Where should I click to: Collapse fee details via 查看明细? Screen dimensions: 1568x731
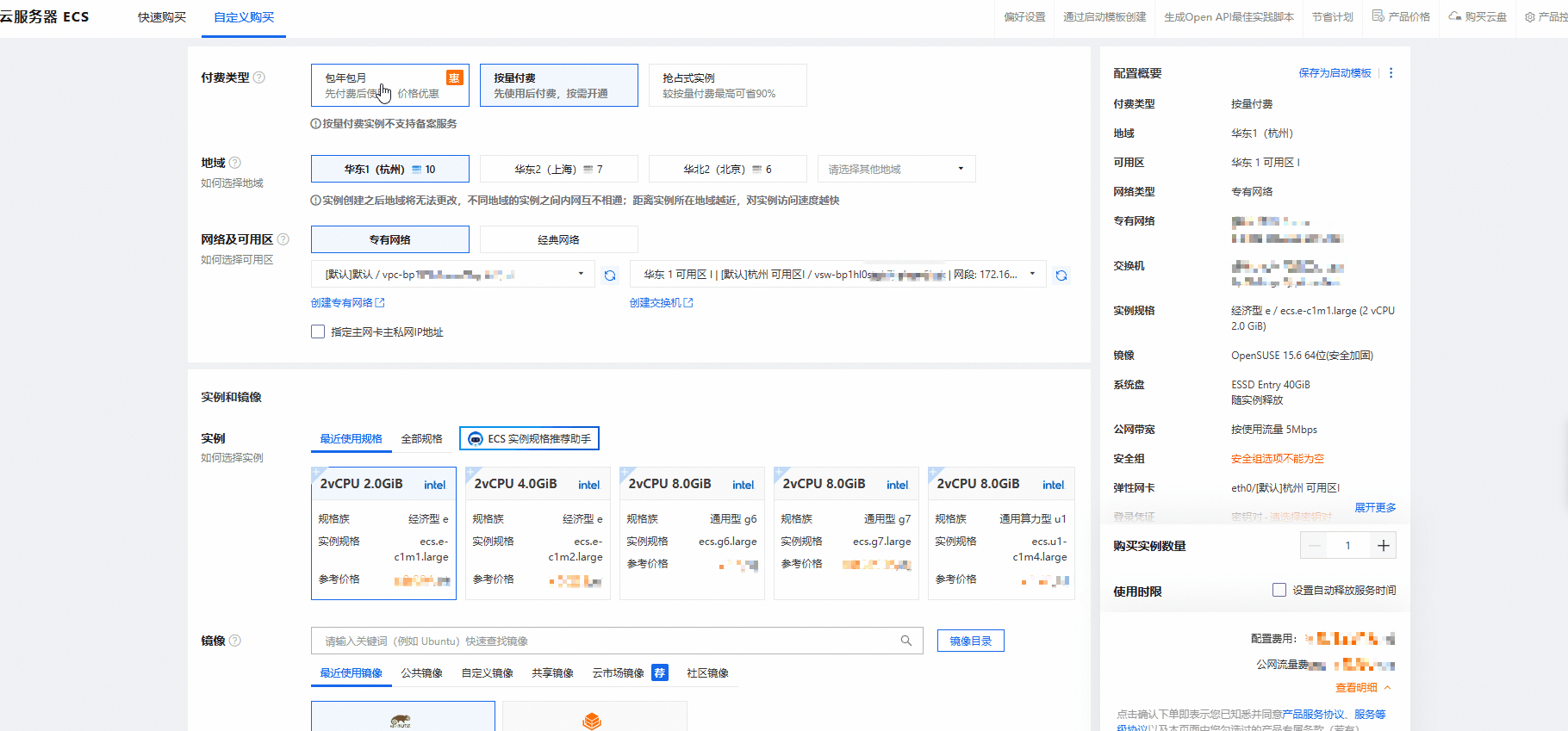(x=1363, y=687)
